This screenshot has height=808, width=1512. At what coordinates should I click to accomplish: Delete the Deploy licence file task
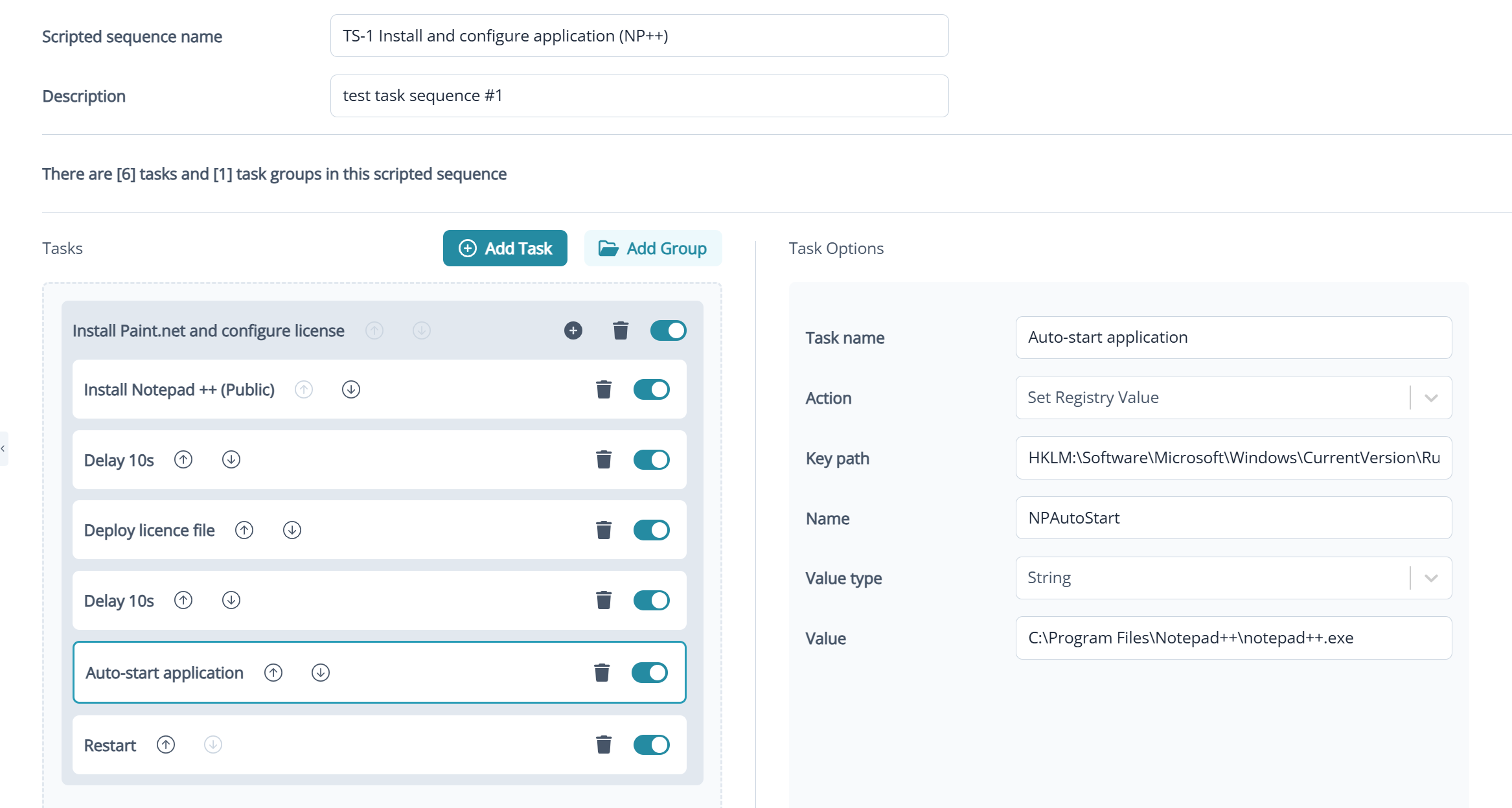point(603,530)
